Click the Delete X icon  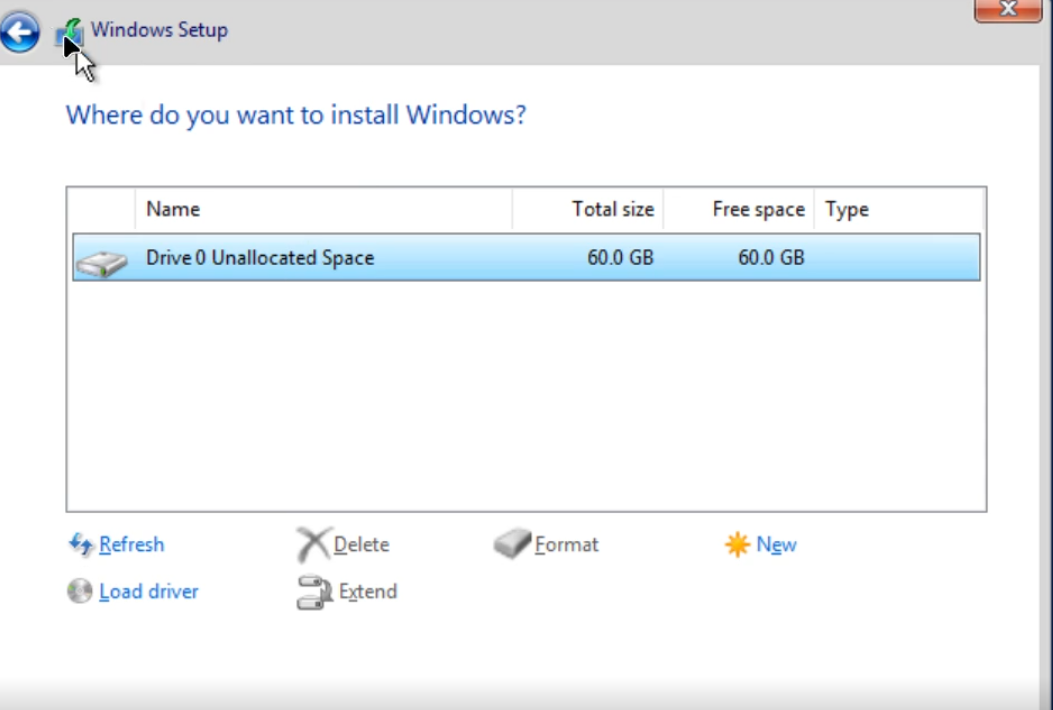[x=313, y=545]
